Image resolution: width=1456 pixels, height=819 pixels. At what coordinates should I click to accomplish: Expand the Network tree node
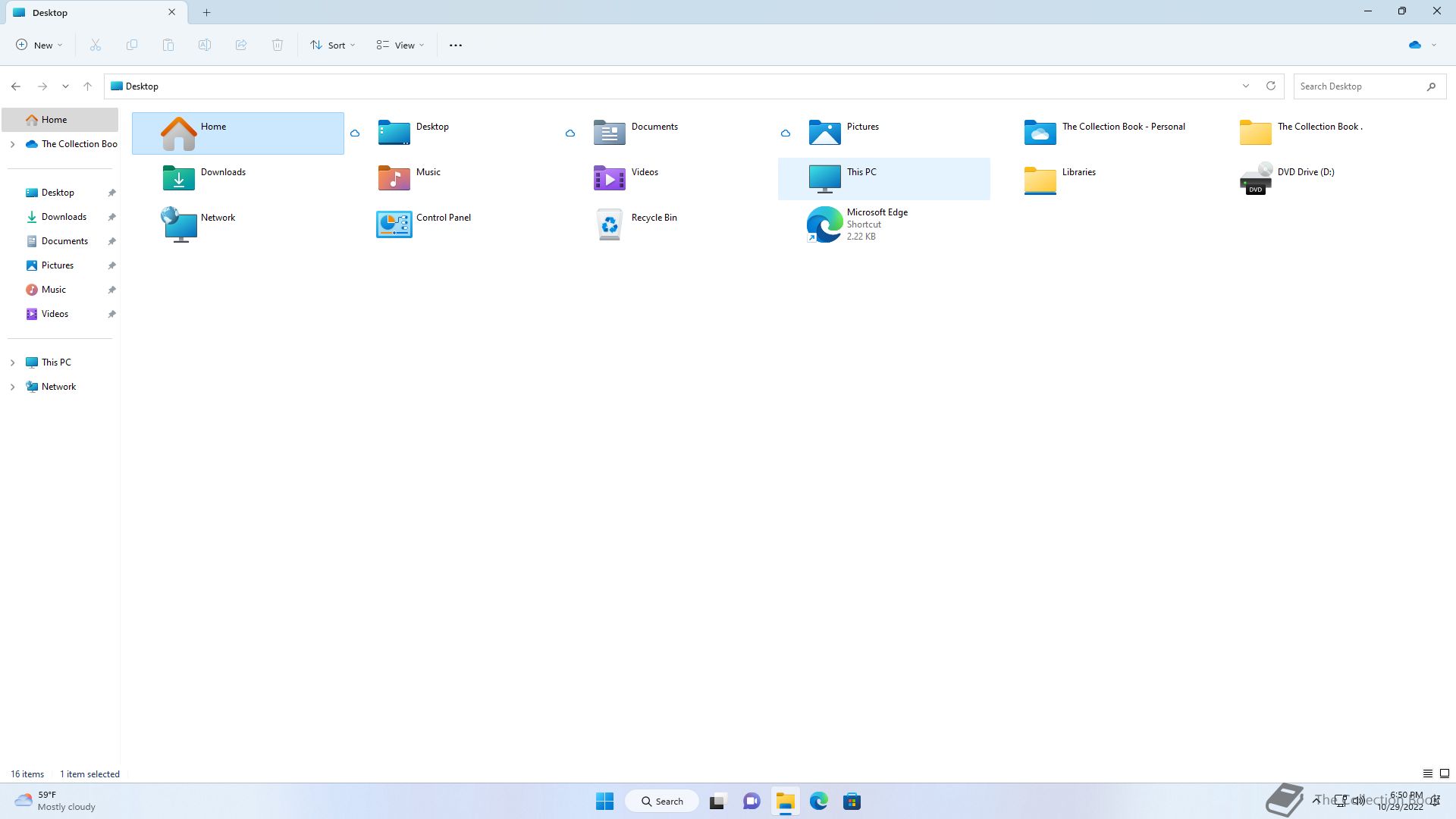(x=12, y=387)
